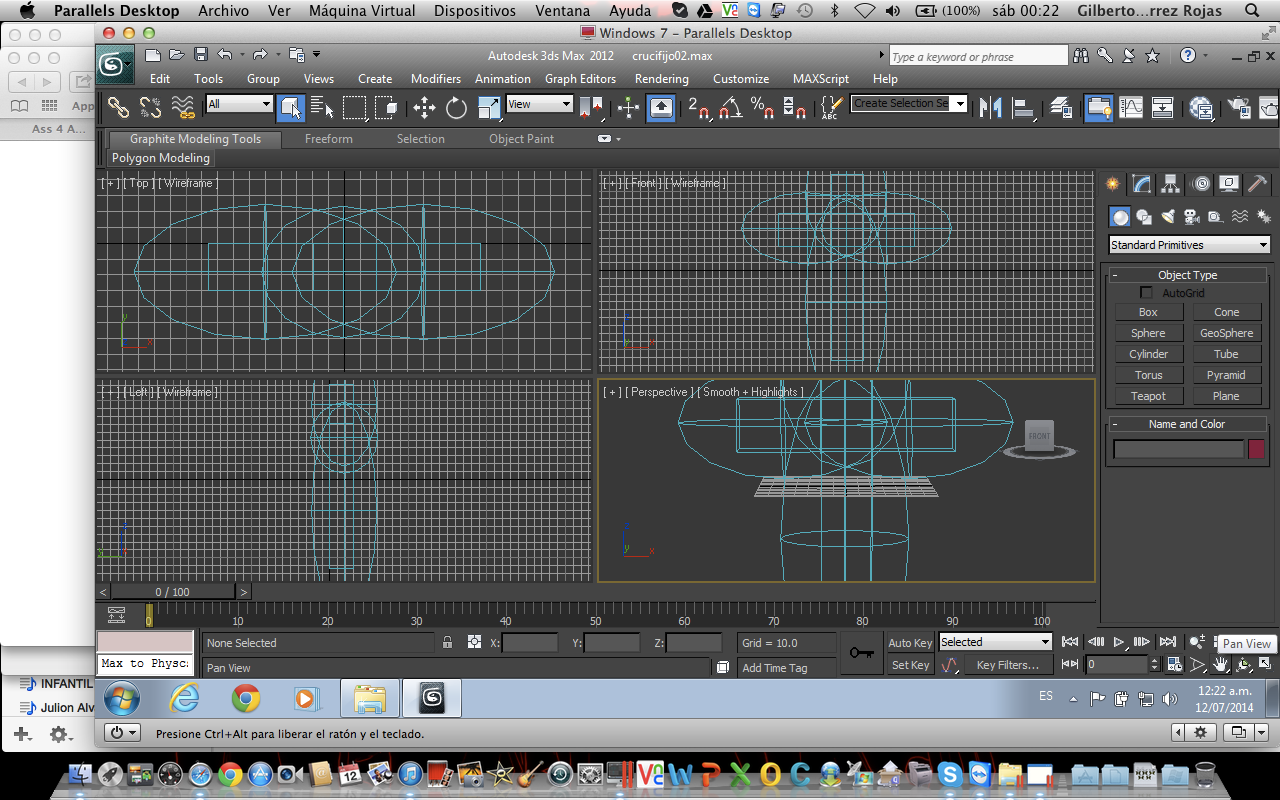Viewport: 1280px width, 800px height.
Task: Collapse the Object Type rollout
Action: [1187, 275]
